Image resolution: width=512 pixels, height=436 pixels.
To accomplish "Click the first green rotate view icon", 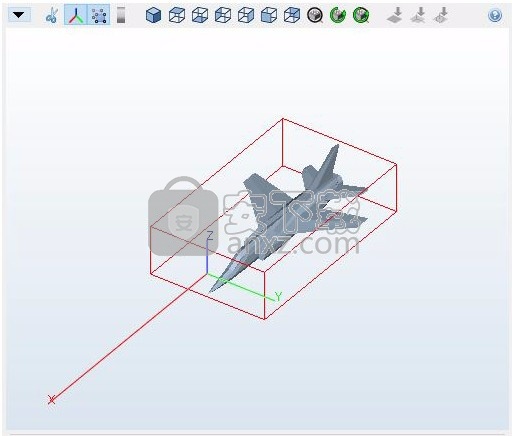I will (x=338, y=15).
